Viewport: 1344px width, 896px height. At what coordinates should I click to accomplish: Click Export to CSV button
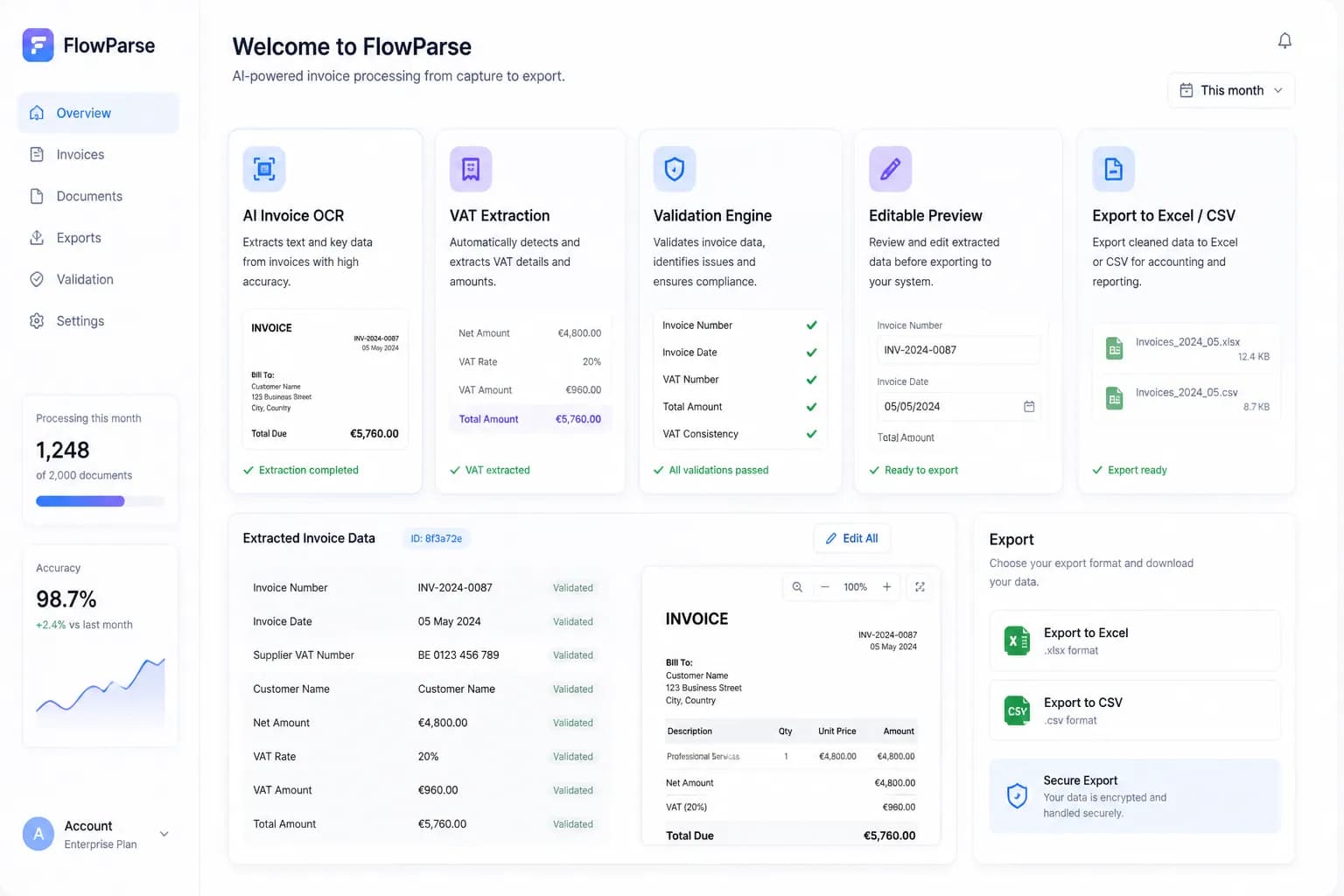coord(1135,710)
